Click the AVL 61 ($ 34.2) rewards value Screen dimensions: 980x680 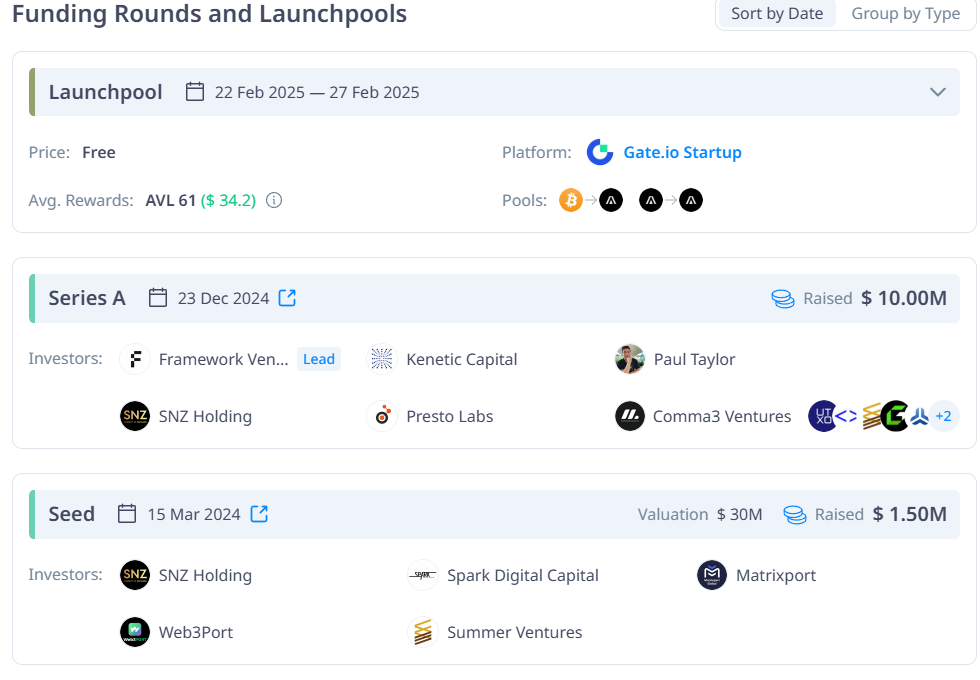coord(201,201)
